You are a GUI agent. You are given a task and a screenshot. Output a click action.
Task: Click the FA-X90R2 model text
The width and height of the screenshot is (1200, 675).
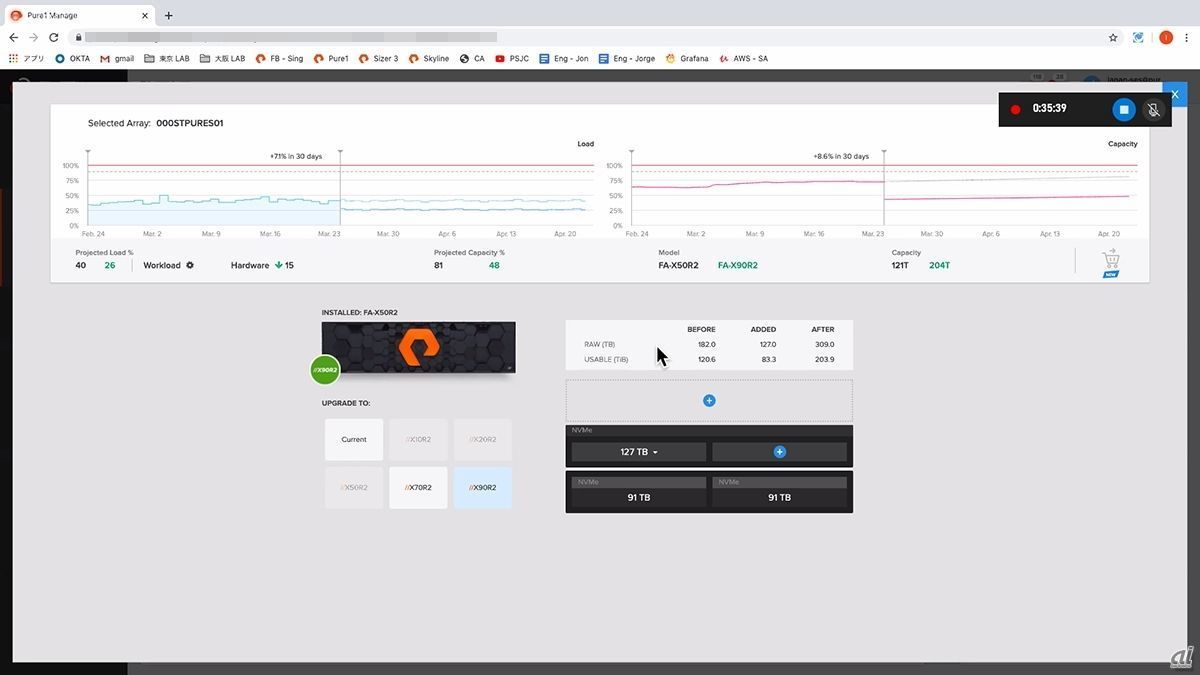pyautogui.click(x=738, y=265)
